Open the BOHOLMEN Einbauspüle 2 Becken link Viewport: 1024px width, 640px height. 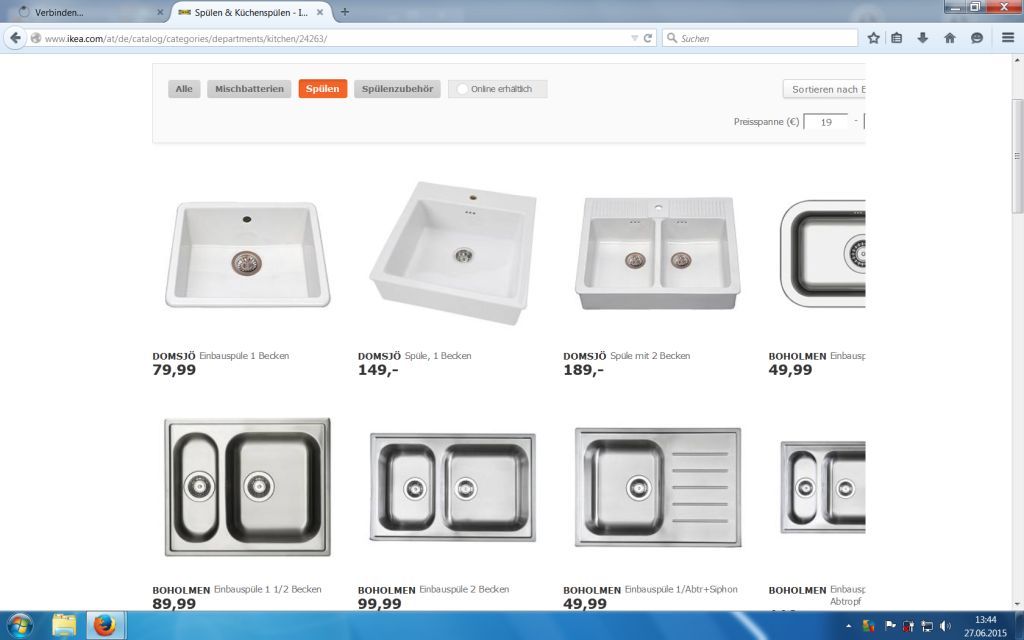pyautogui.click(x=433, y=589)
